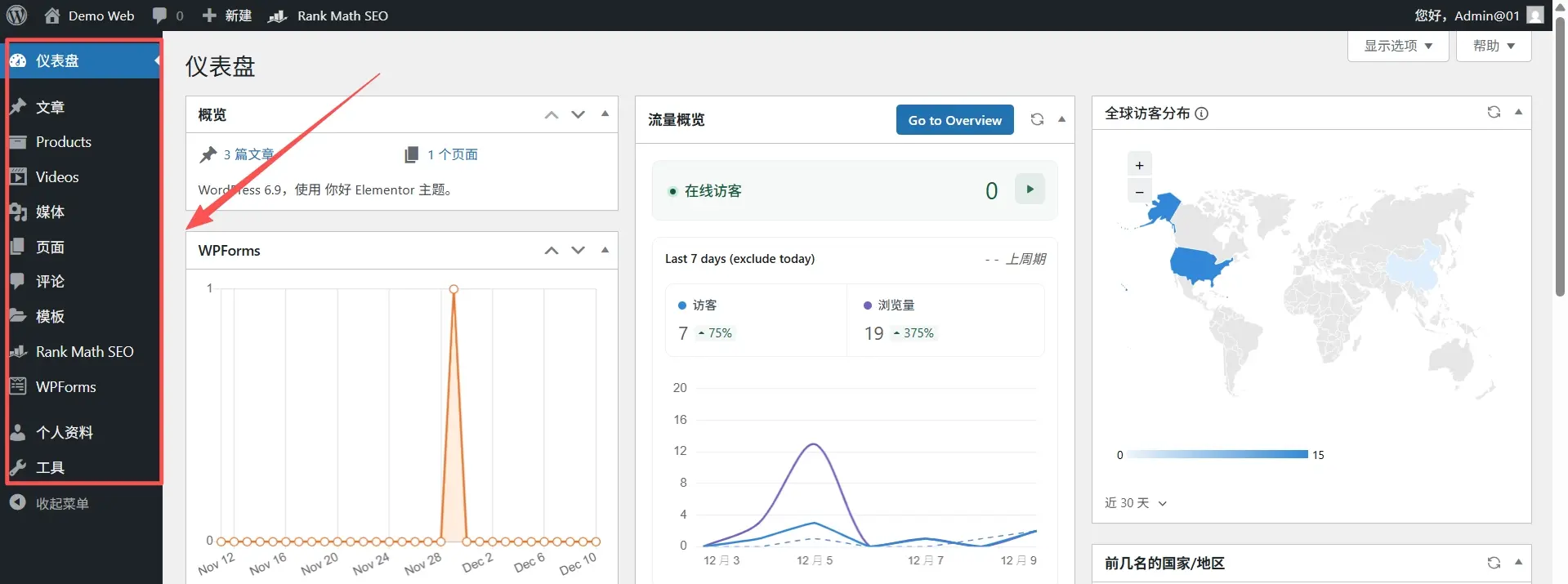Click the 您好，Admin@01 account text

point(1467,16)
